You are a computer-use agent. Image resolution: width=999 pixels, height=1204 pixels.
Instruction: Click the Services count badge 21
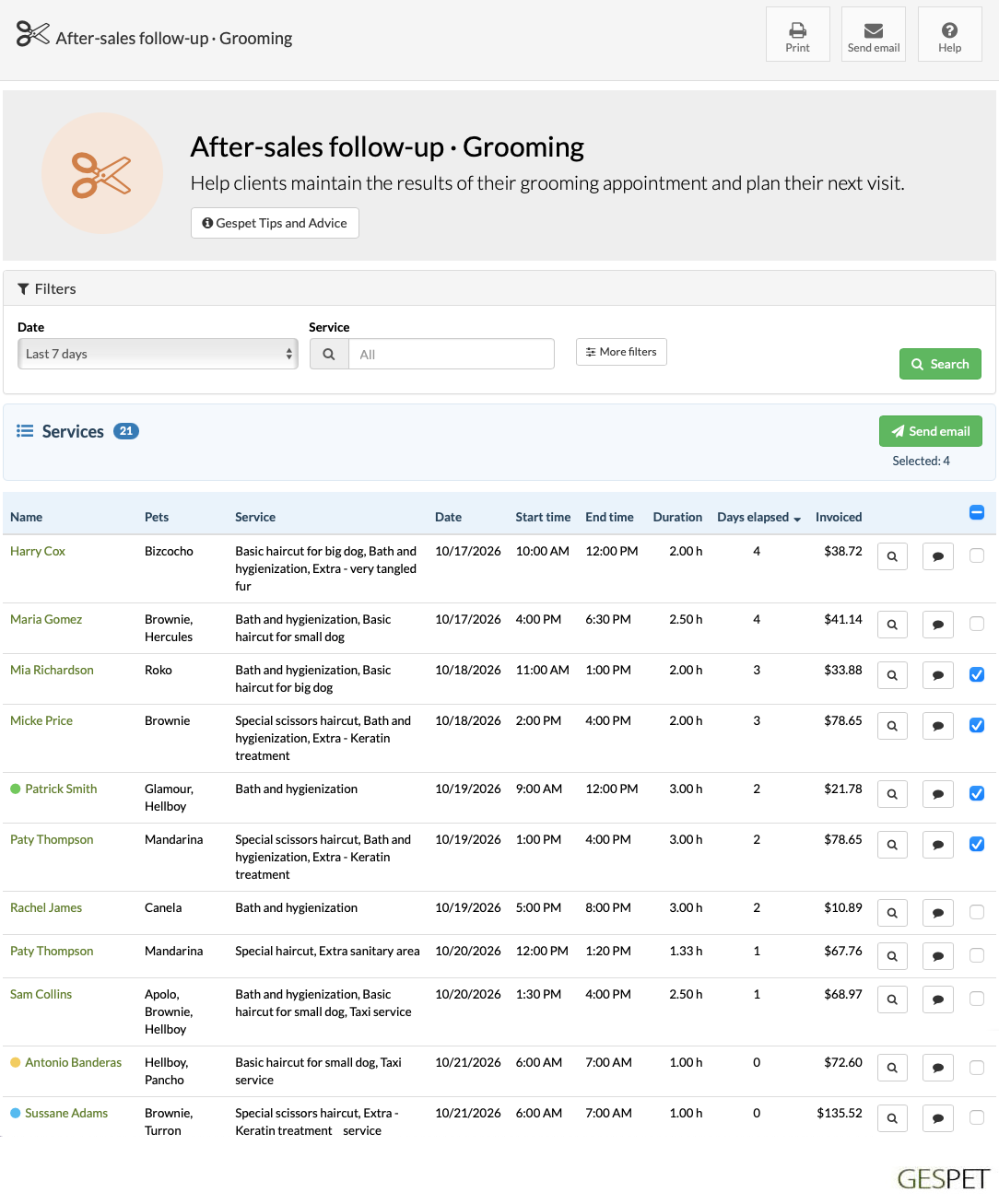click(126, 431)
